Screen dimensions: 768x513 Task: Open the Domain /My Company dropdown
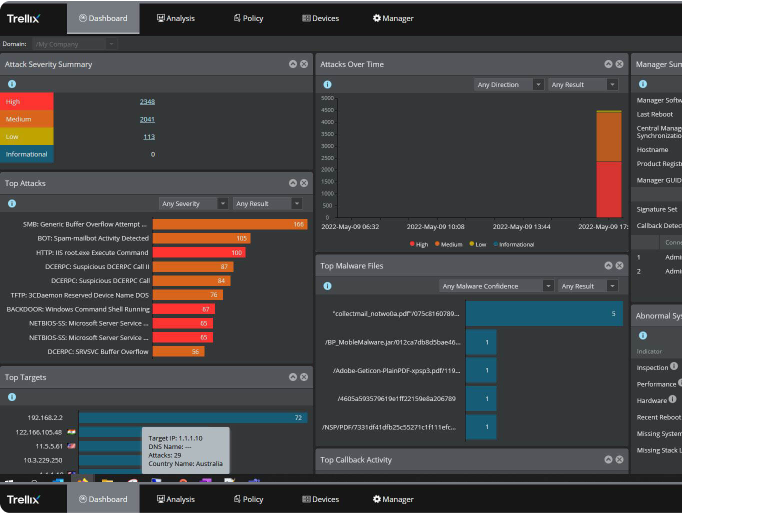click(x=74, y=44)
